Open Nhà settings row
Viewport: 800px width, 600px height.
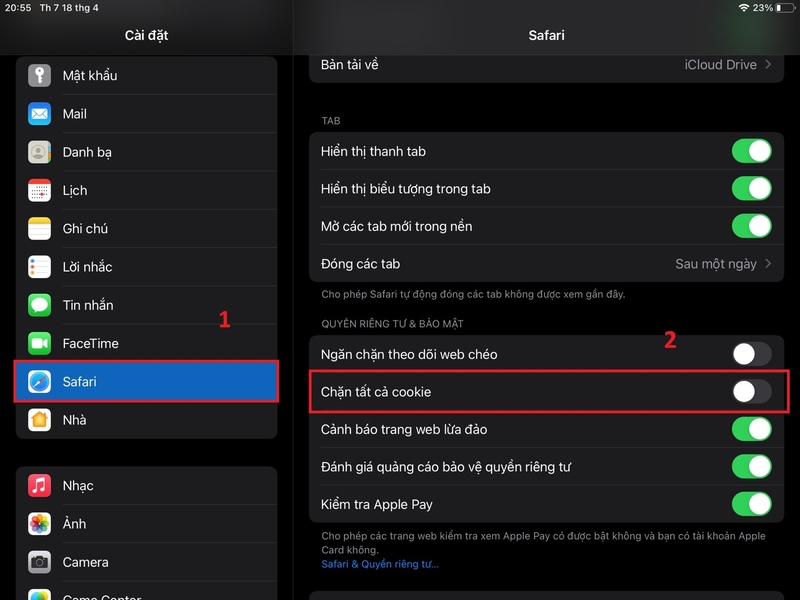(146, 420)
